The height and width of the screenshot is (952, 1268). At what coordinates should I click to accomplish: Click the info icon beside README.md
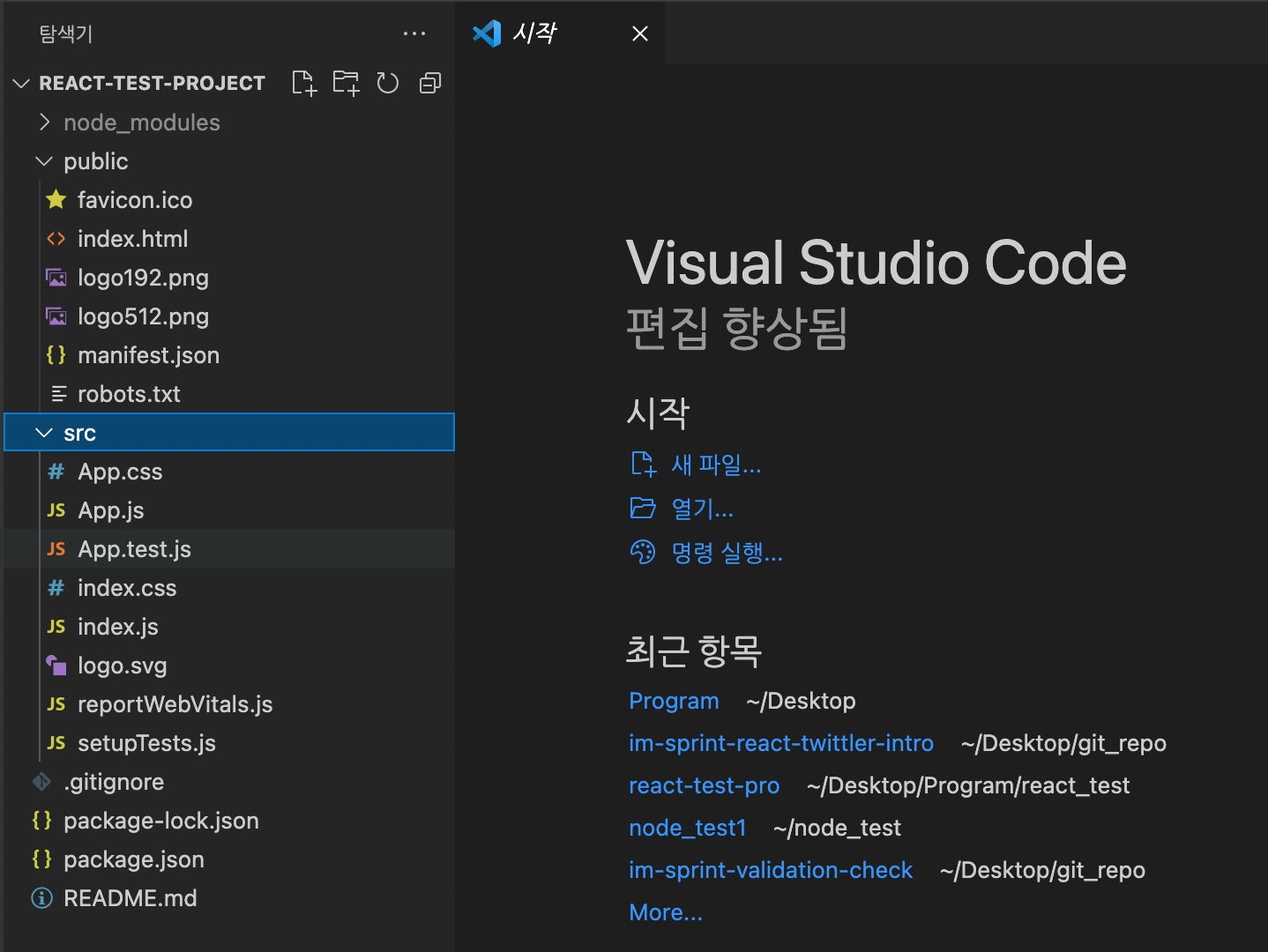[41, 898]
